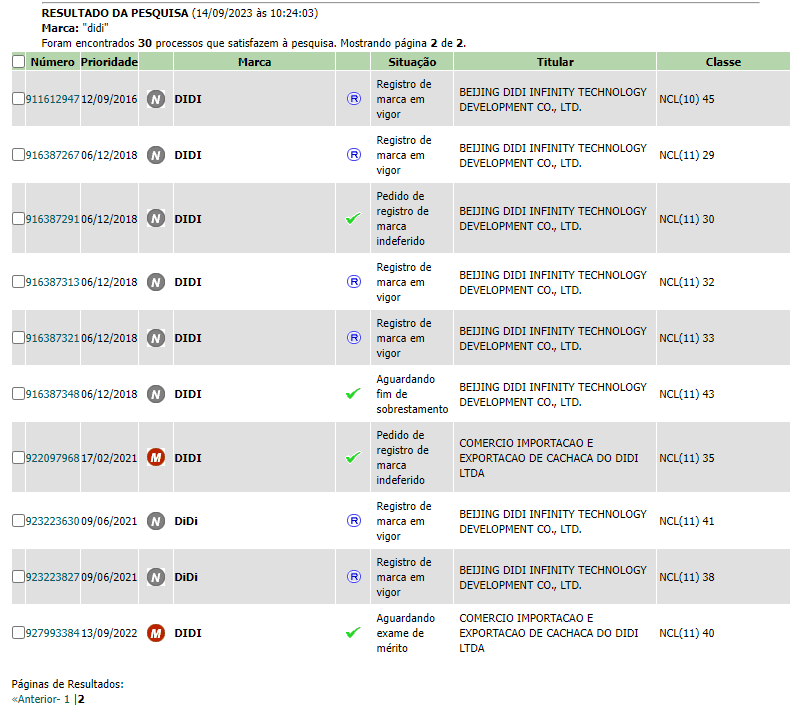Check the box for process 923223827

pyautogui.click(x=18, y=576)
